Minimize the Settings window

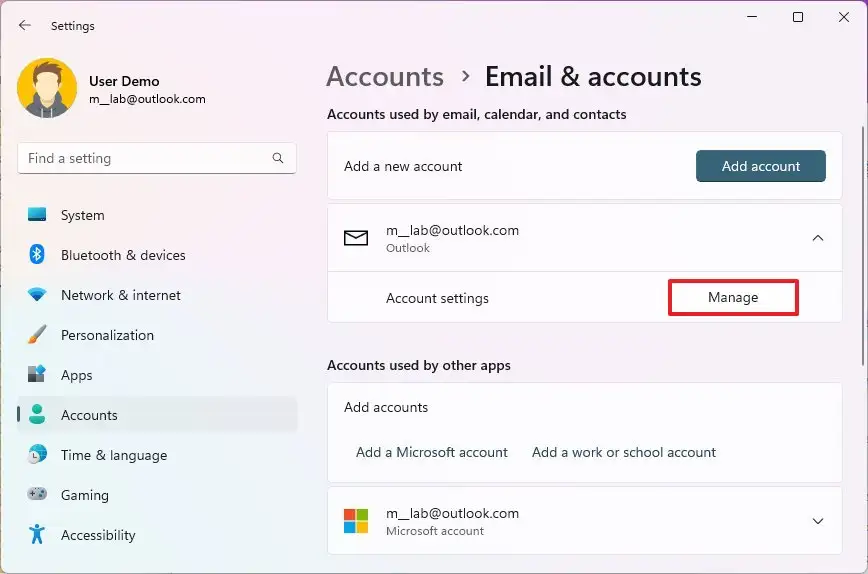coord(752,17)
